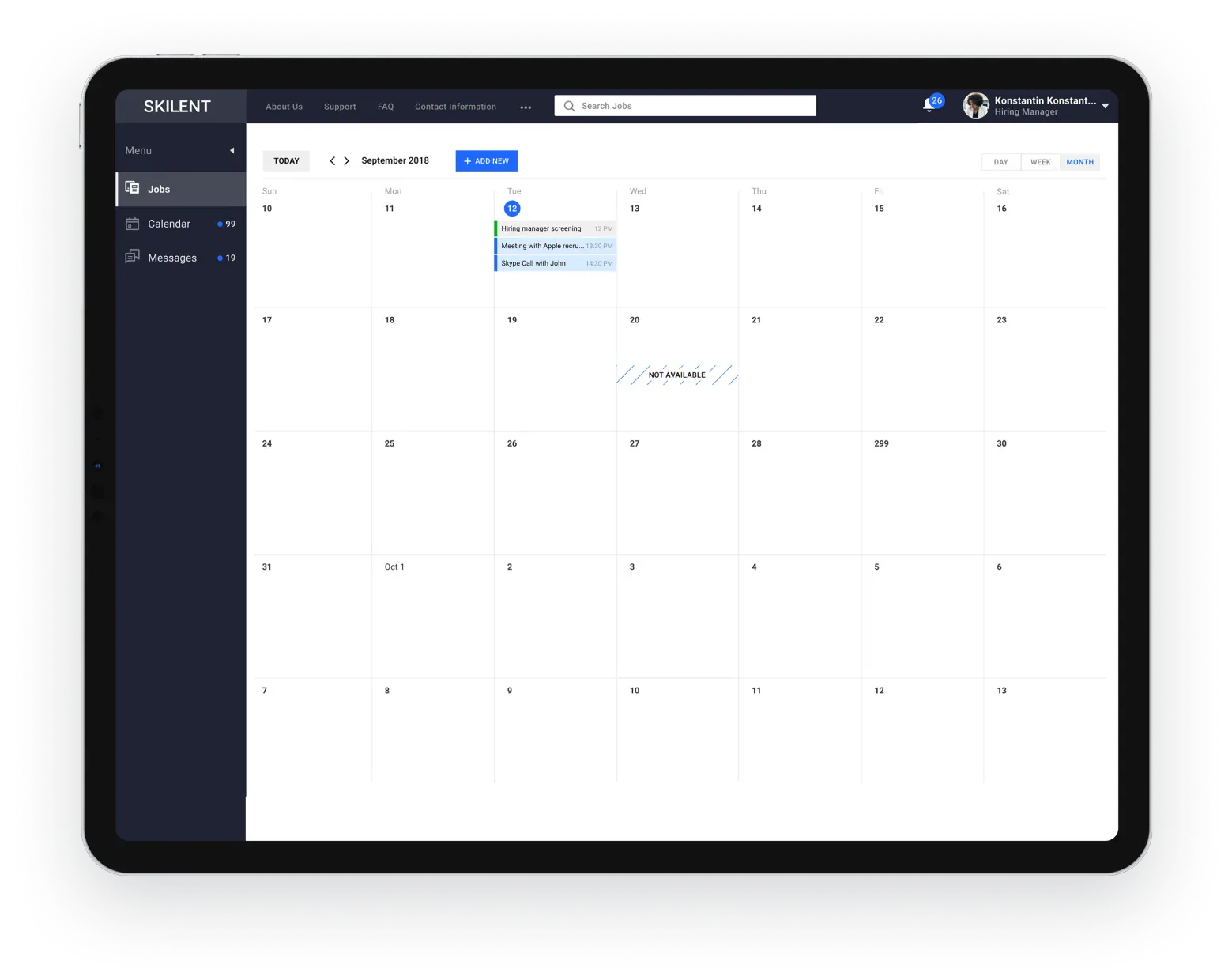Click the TODAY button
The width and height of the screenshot is (1232, 980).
[286, 161]
